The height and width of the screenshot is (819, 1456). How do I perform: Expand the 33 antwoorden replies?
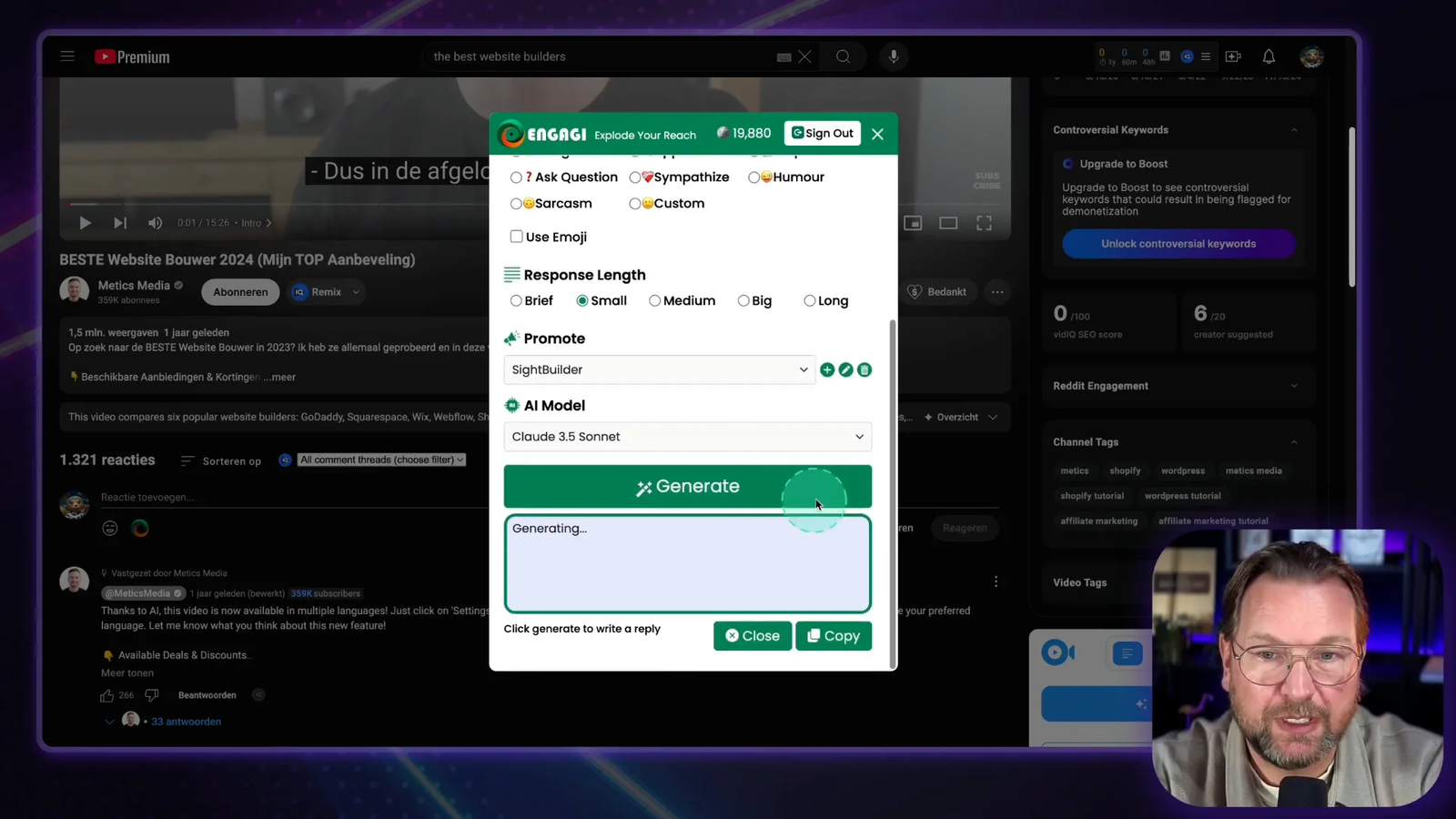[x=186, y=722]
